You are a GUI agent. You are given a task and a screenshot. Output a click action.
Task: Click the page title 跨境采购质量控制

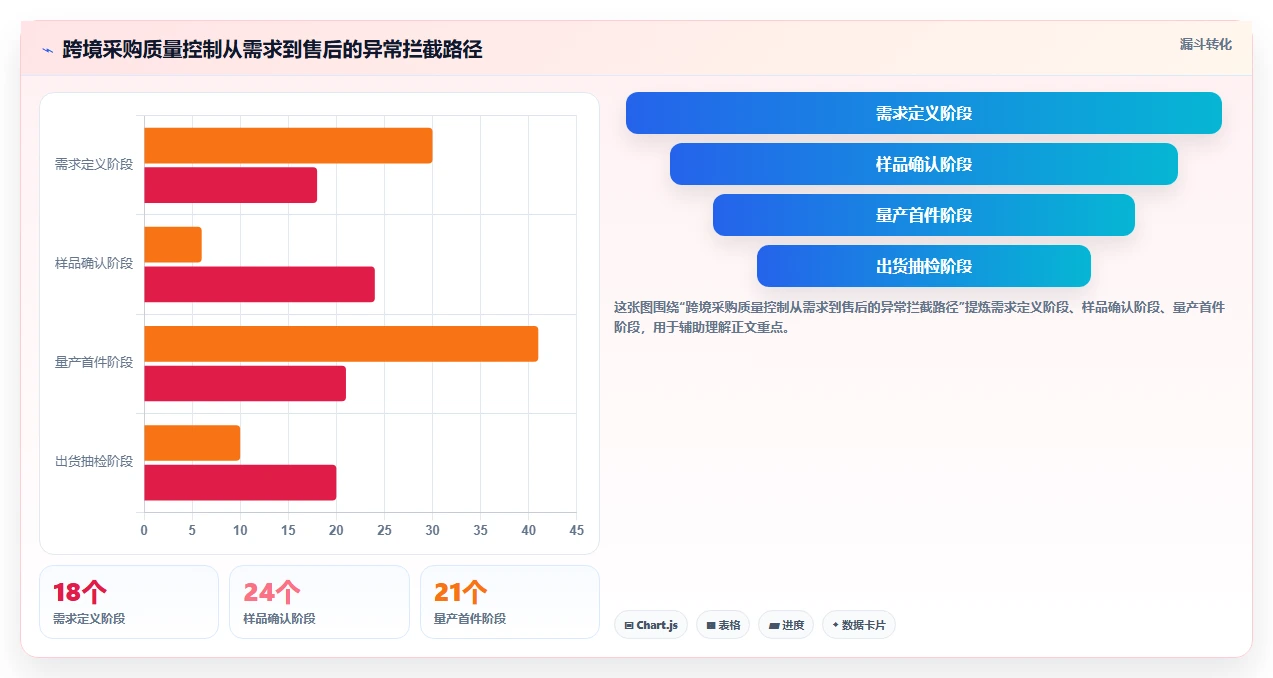click(x=272, y=49)
